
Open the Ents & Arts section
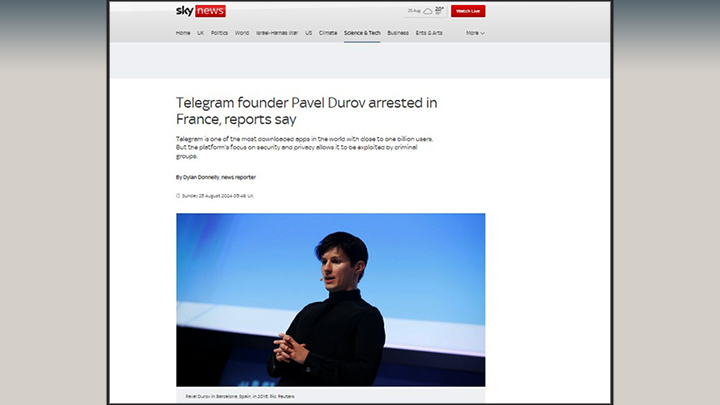pyautogui.click(x=429, y=33)
